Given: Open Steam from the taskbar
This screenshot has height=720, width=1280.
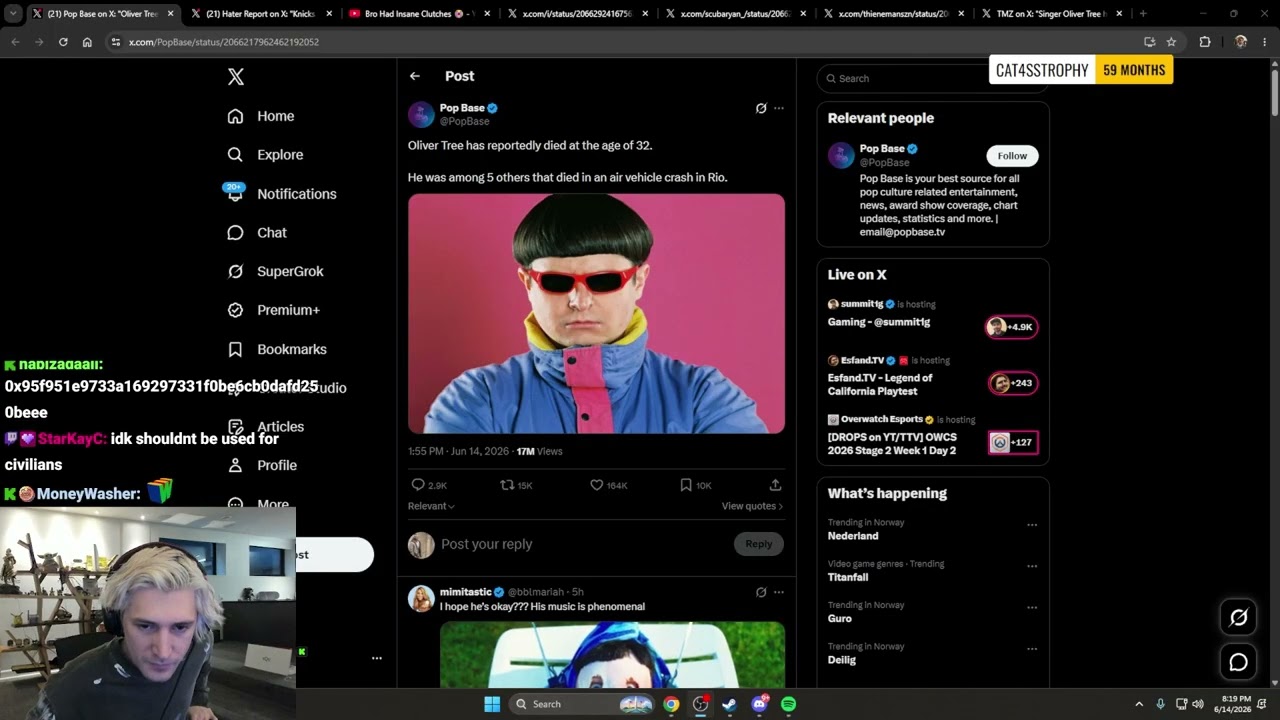Looking at the screenshot, I should (729, 704).
